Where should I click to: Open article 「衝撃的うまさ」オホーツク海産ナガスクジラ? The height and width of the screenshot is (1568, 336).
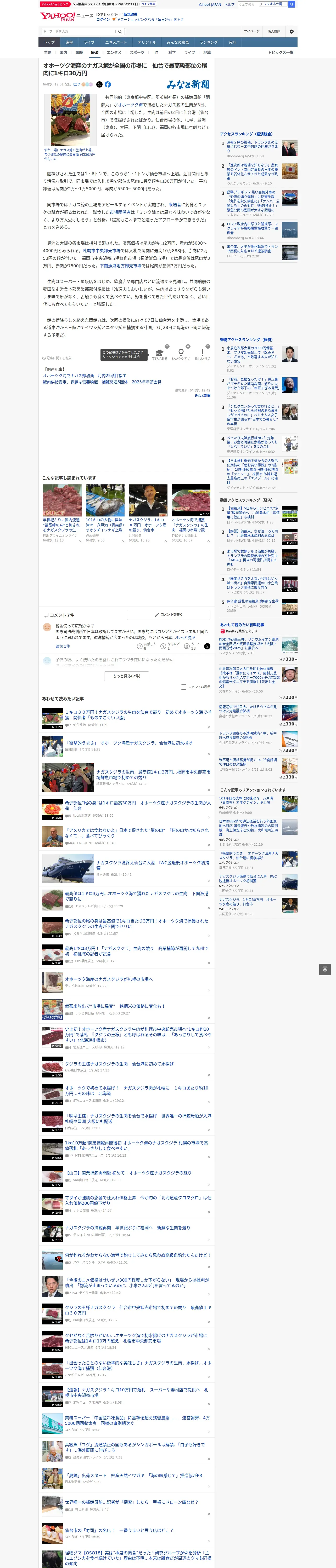129,743
